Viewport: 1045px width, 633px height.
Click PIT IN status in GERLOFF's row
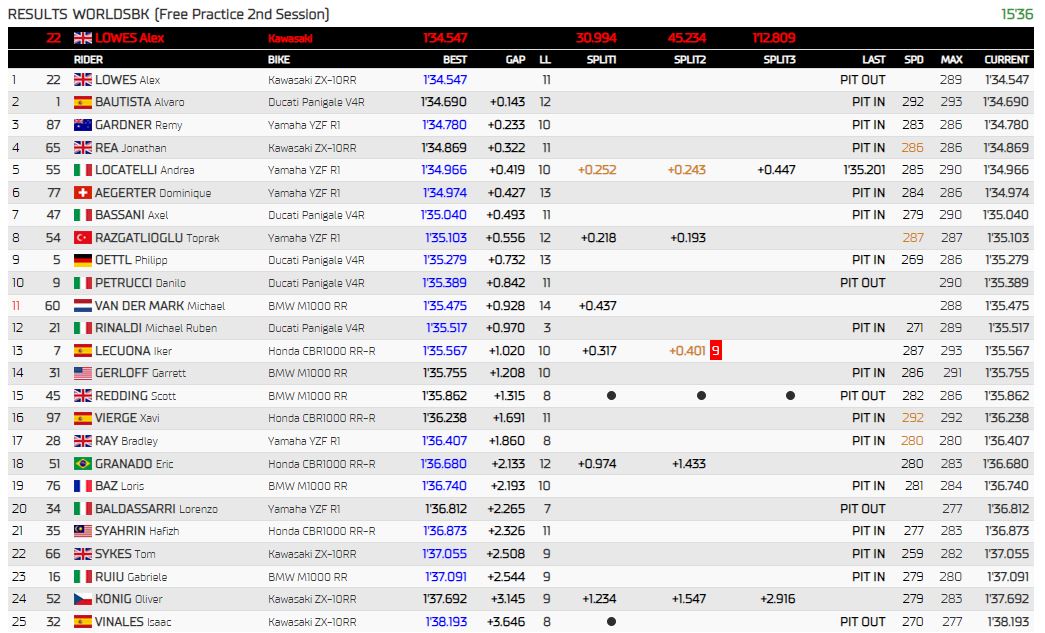point(868,373)
